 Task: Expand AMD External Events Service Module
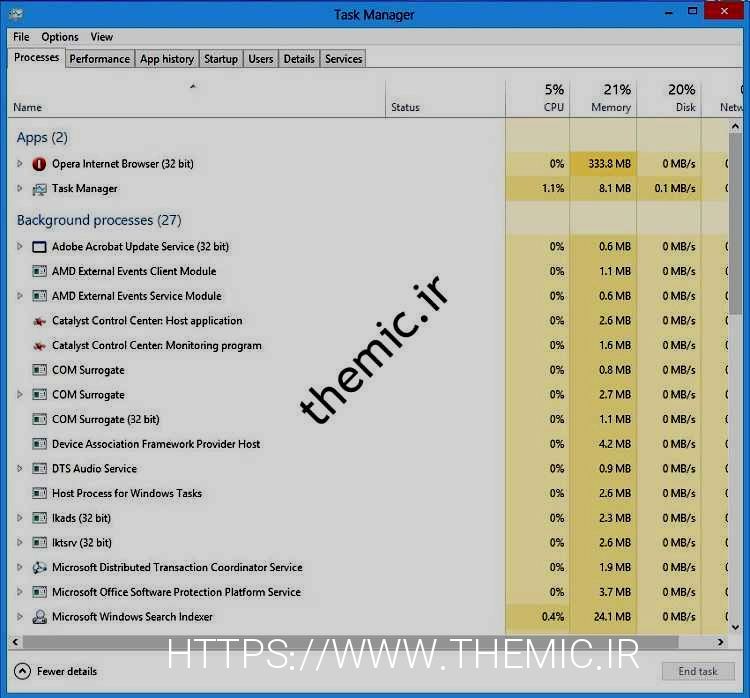coord(20,296)
